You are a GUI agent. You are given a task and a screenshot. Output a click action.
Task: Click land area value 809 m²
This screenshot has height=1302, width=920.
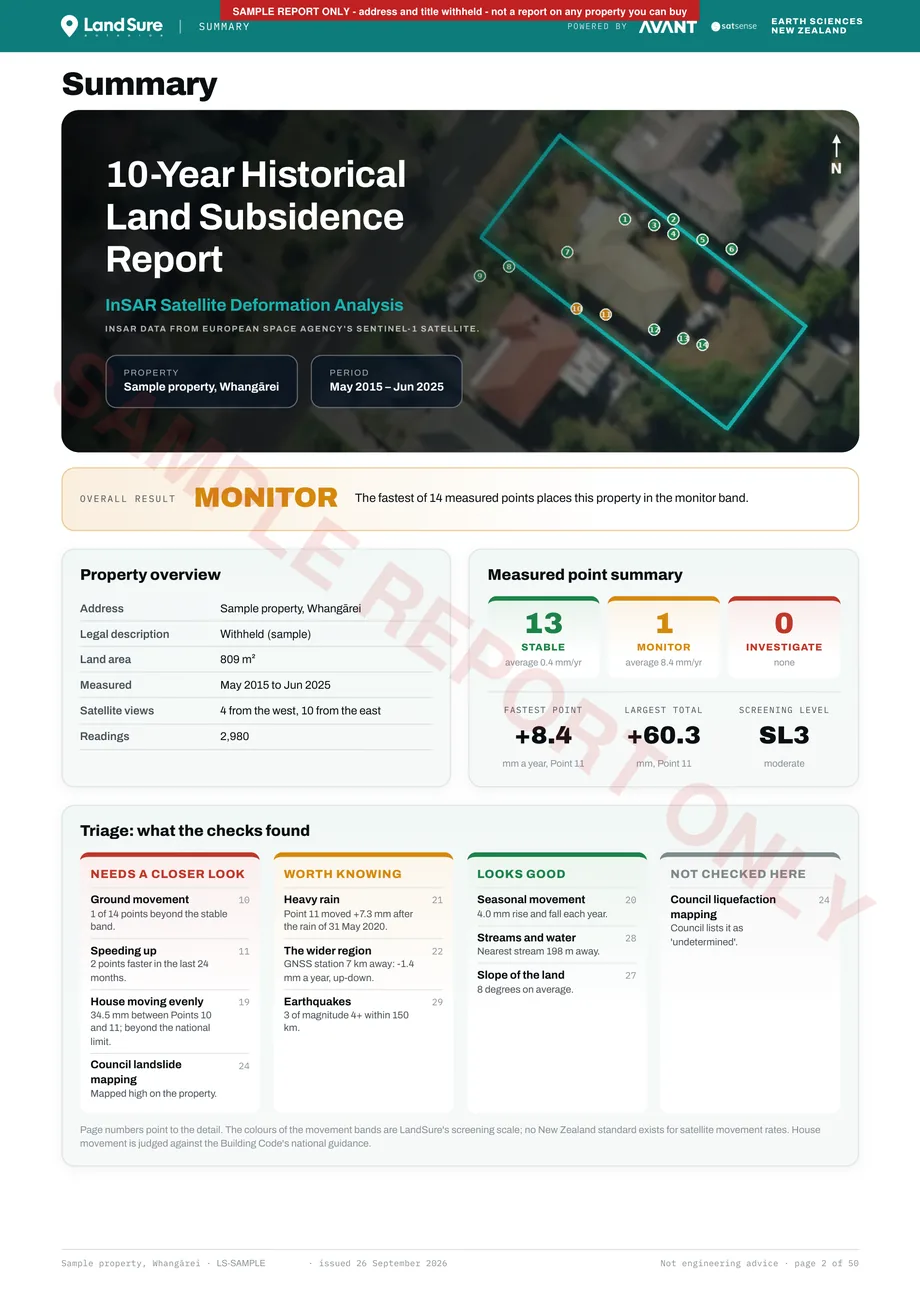pos(238,660)
